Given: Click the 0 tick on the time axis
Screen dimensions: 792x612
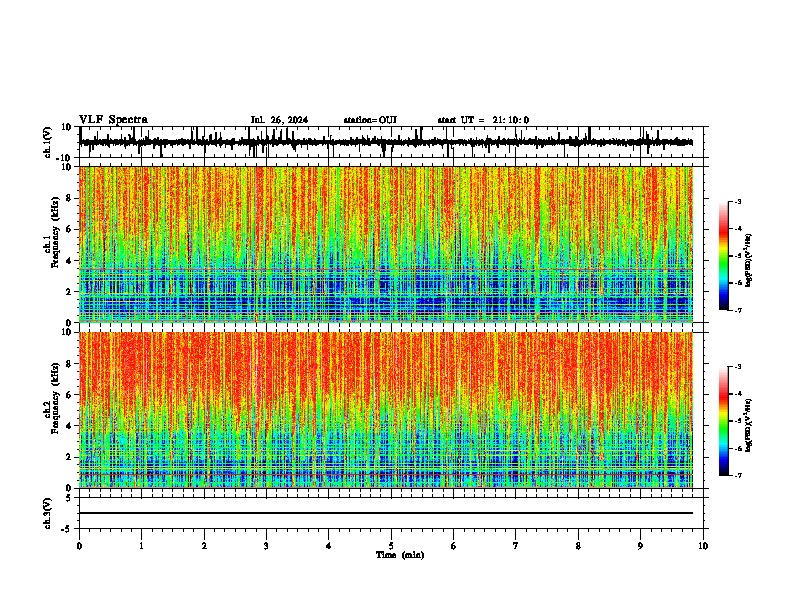Looking at the screenshot, I should pyautogui.click(x=79, y=546).
